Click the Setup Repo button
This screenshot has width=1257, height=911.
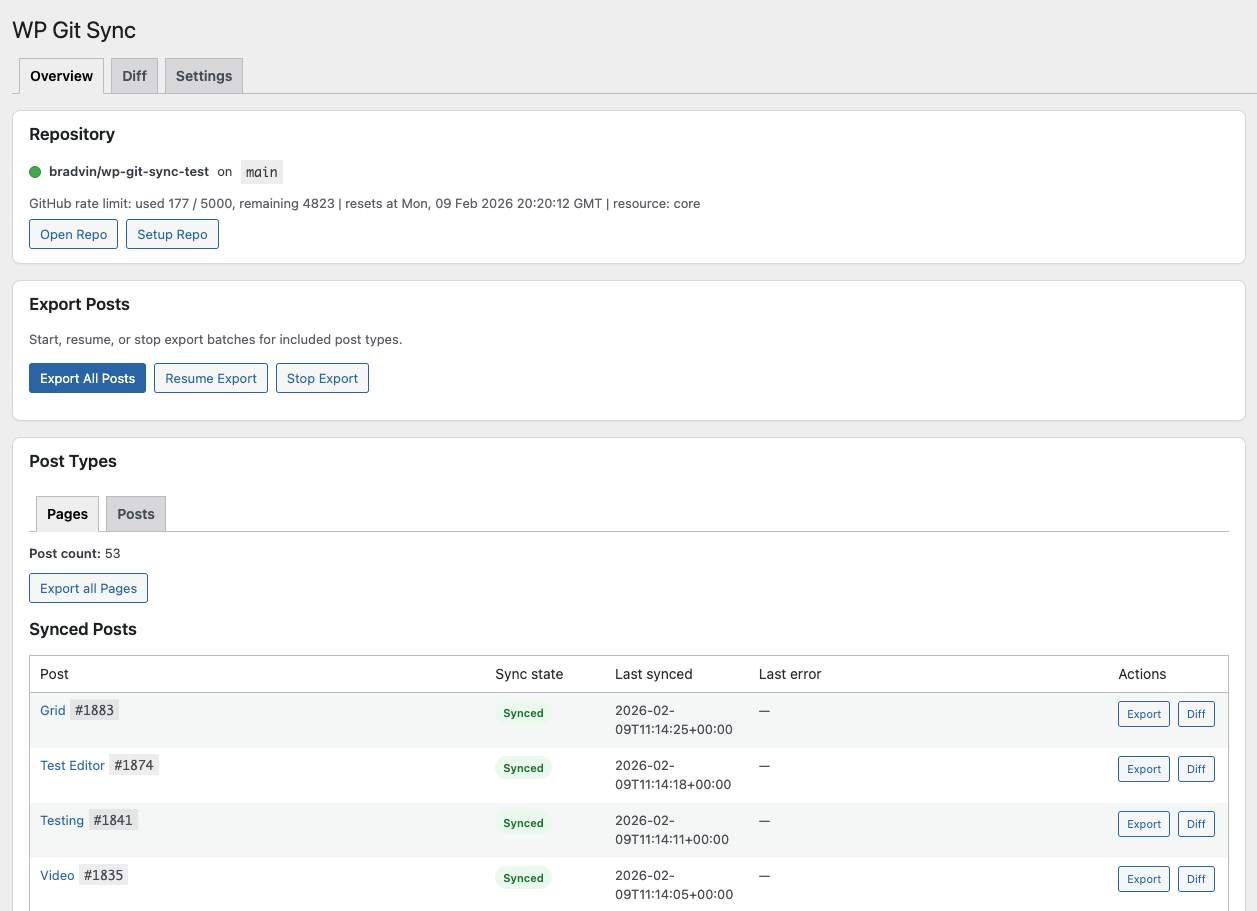(172, 234)
